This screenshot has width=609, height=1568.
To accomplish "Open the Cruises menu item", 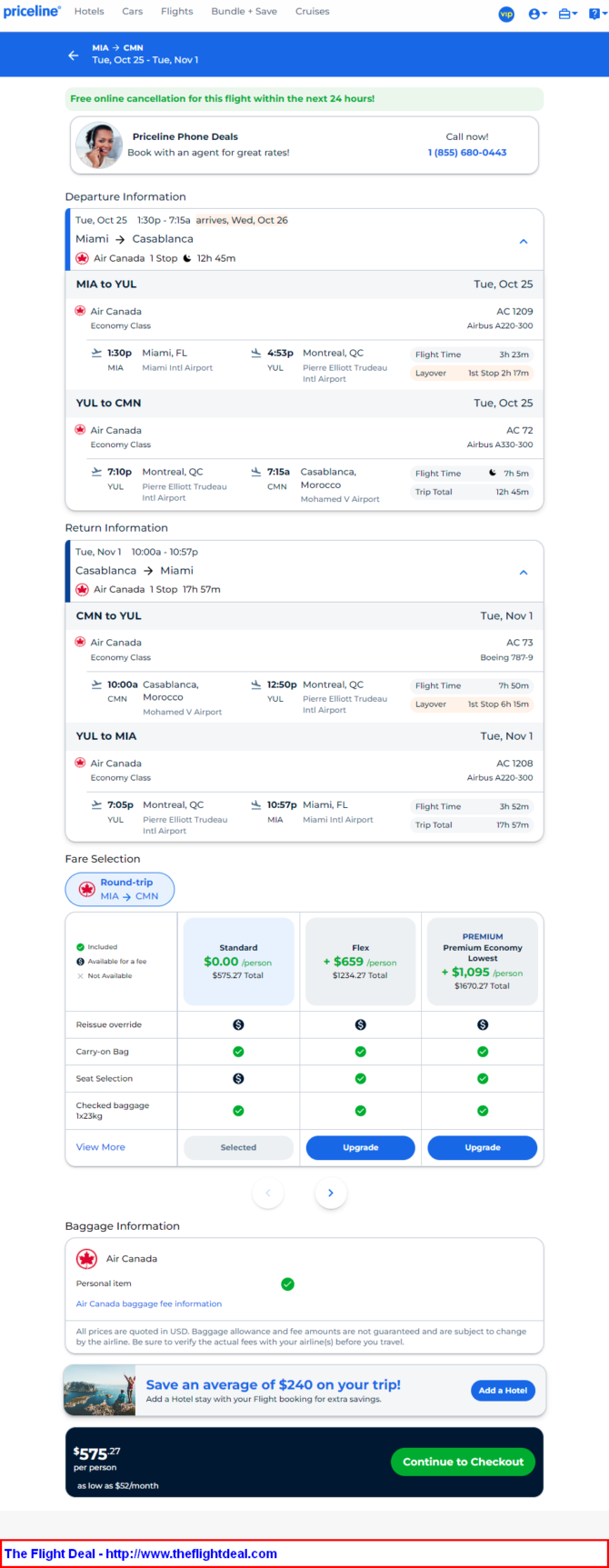I will pyautogui.click(x=312, y=12).
